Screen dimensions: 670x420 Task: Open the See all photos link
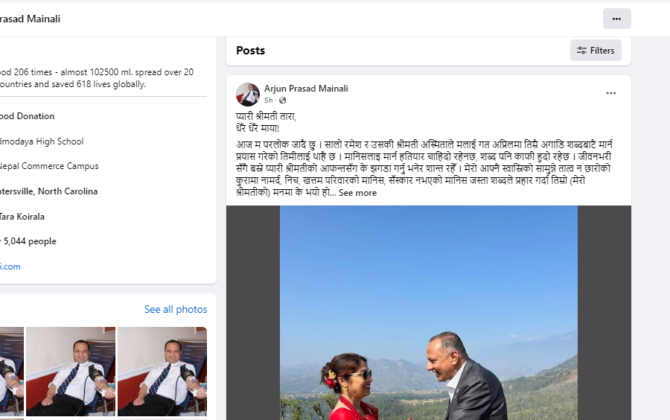(176, 309)
